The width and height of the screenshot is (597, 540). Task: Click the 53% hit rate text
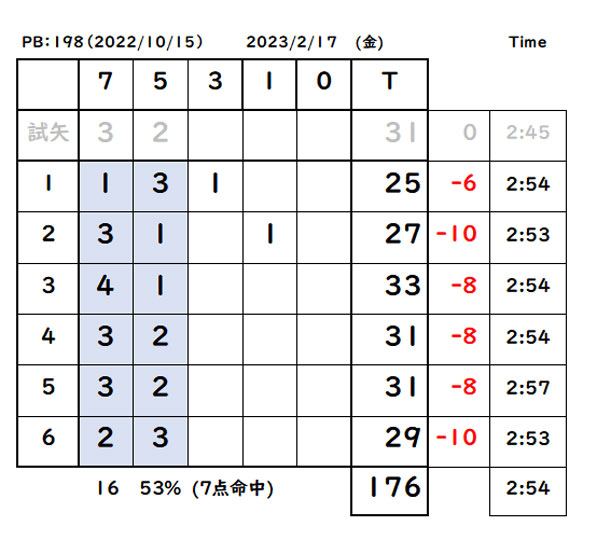point(160,488)
